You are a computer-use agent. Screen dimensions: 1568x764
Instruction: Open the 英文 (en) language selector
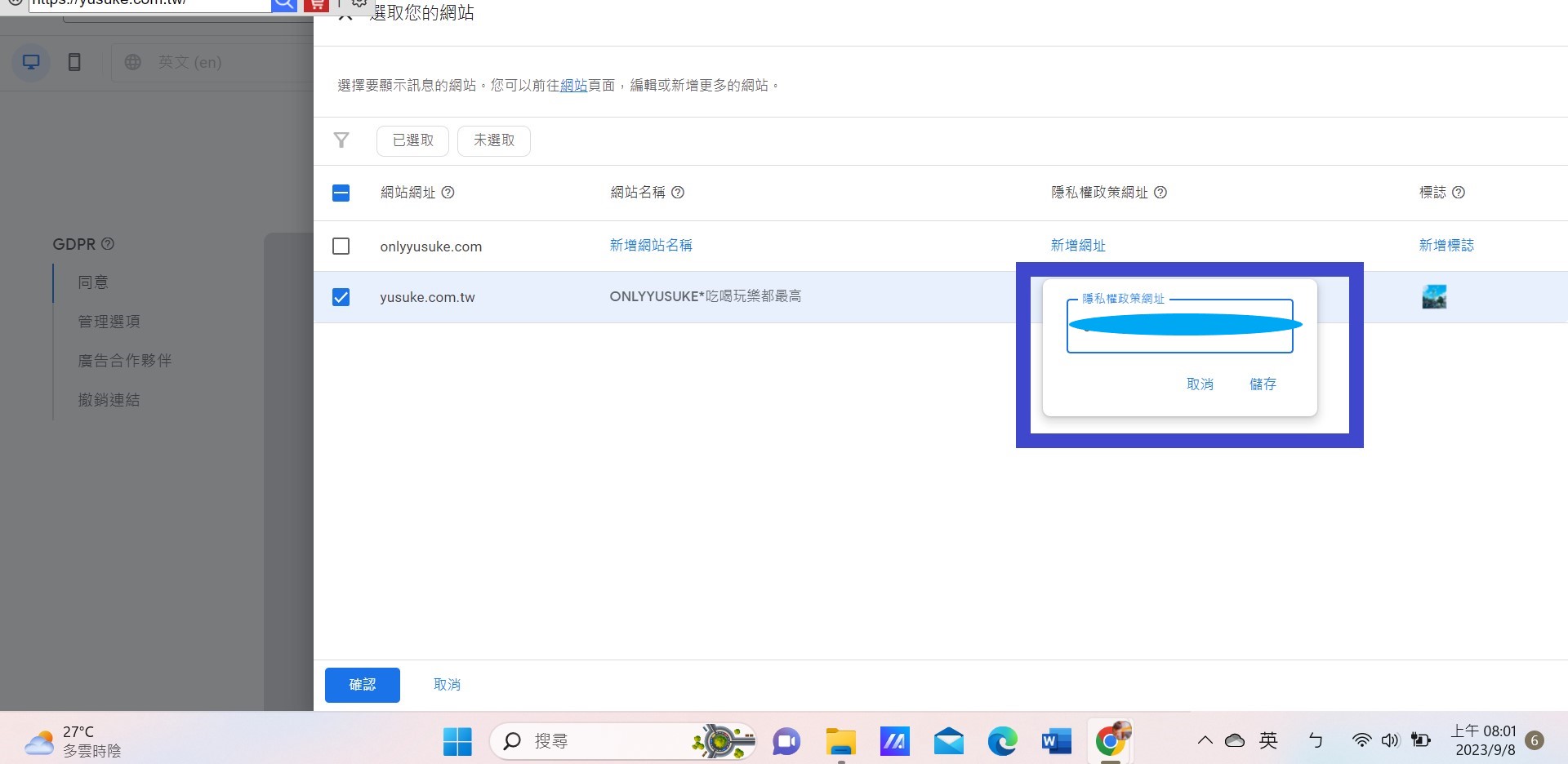coord(189,62)
